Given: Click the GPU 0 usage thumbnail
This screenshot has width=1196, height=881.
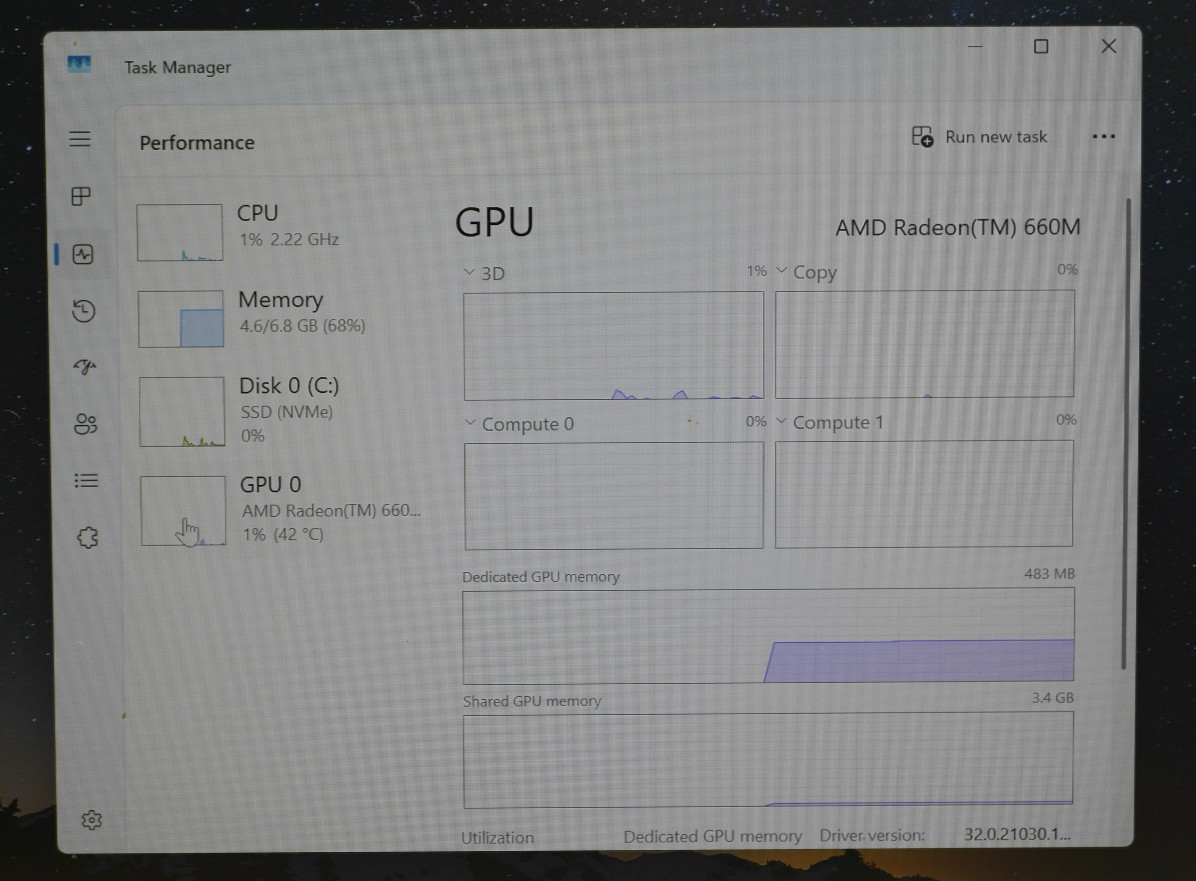Looking at the screenshot, I should [x=183, y=510].
